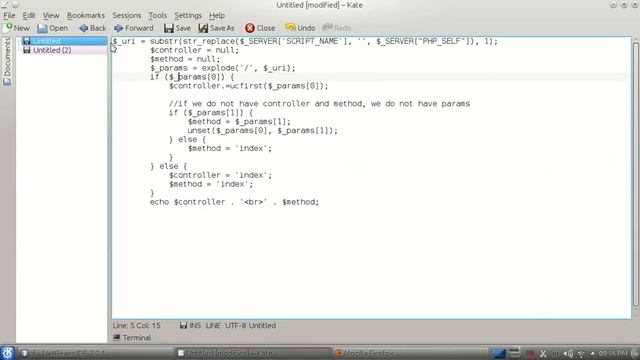Click the Line 5 Col 15 status indicator
Image resolution: width=640 pixels, height=360 pixels.
136,325
